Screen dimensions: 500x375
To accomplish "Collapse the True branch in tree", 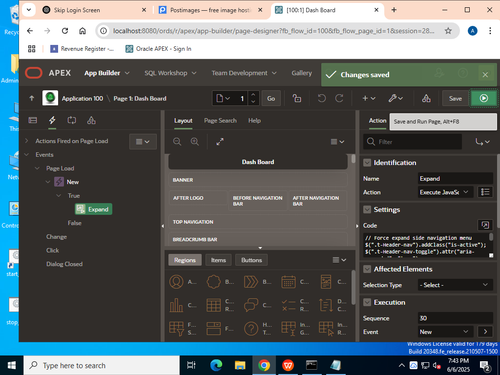I will (x=59, y=196).
